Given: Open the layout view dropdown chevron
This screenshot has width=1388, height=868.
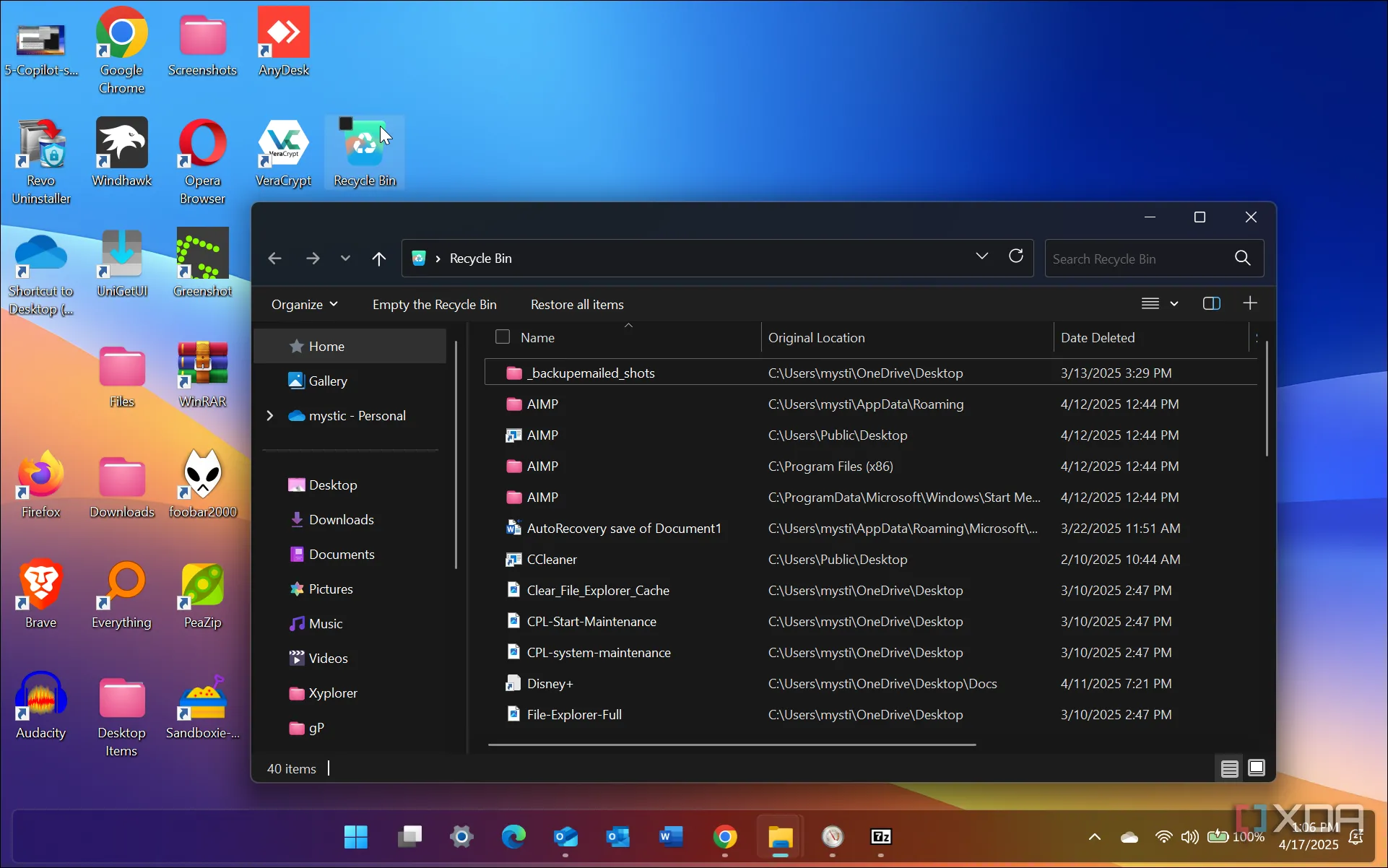Looking at the screenshot, I should pyautogui.click(x=1175, y=303).
